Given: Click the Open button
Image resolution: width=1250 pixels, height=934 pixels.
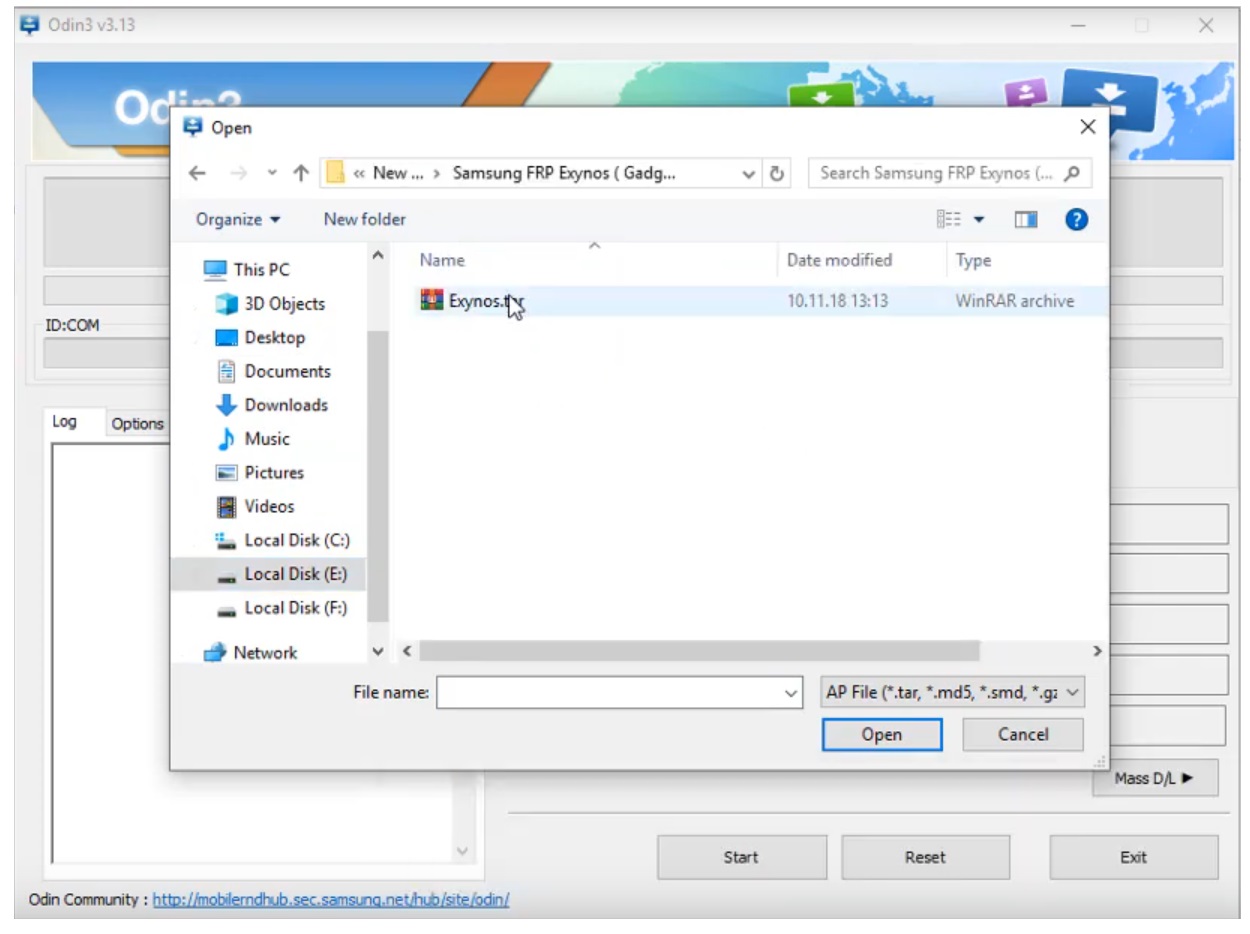Looking at the screenshot, I should pyautogui.click(x=882, y=735).
